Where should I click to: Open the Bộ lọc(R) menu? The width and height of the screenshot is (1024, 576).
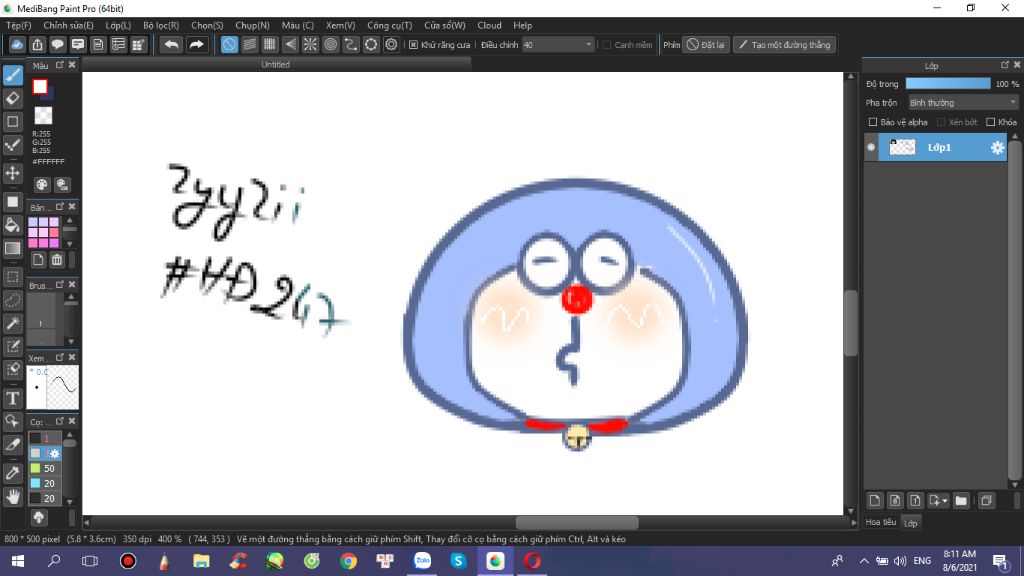pos(161,25)
